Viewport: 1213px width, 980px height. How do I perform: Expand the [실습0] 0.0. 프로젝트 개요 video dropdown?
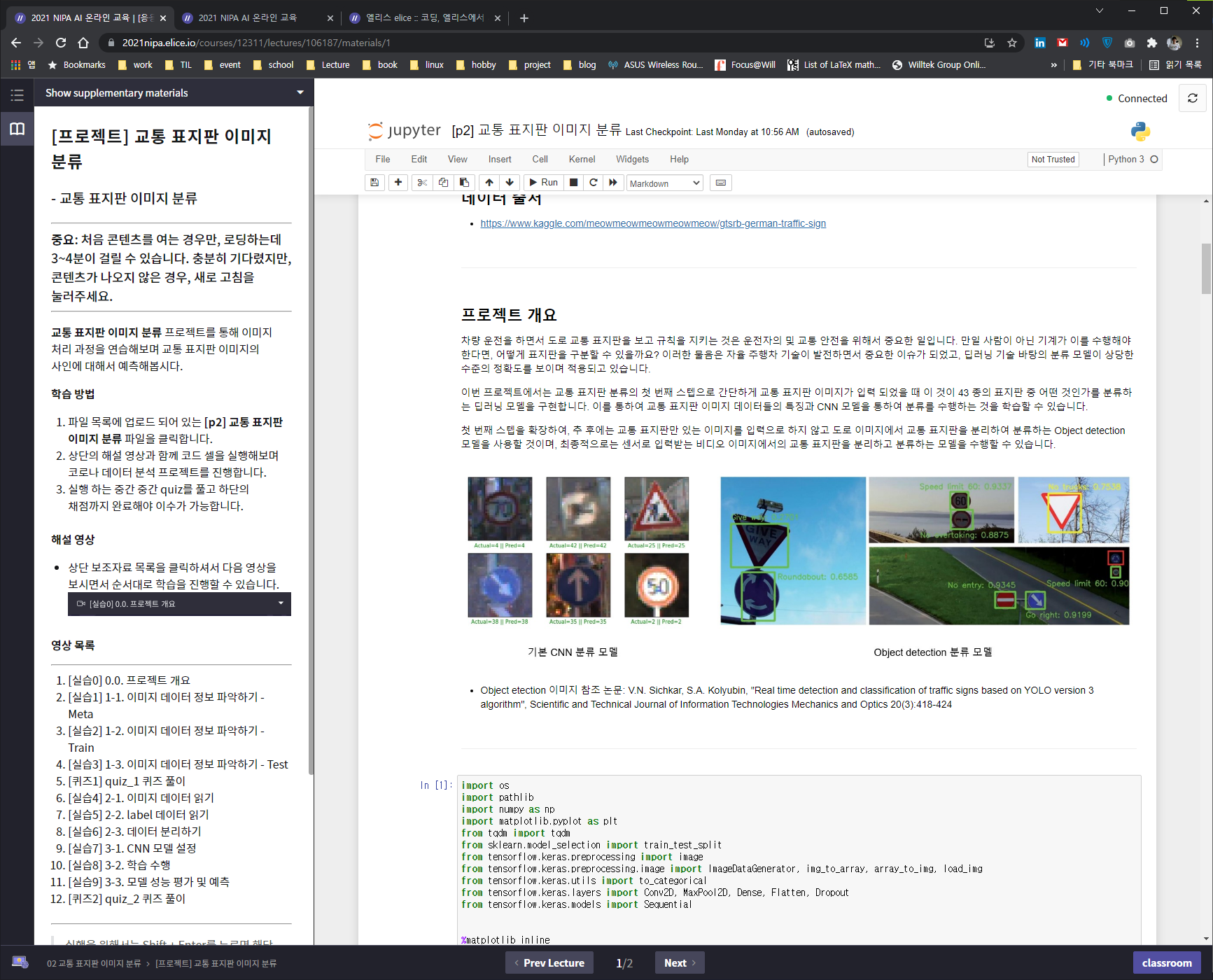coord(179,603)
